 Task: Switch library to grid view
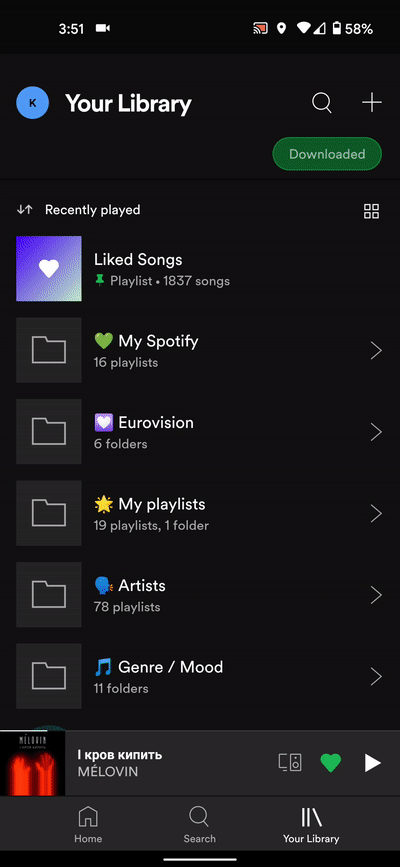(x=371, y=211)
